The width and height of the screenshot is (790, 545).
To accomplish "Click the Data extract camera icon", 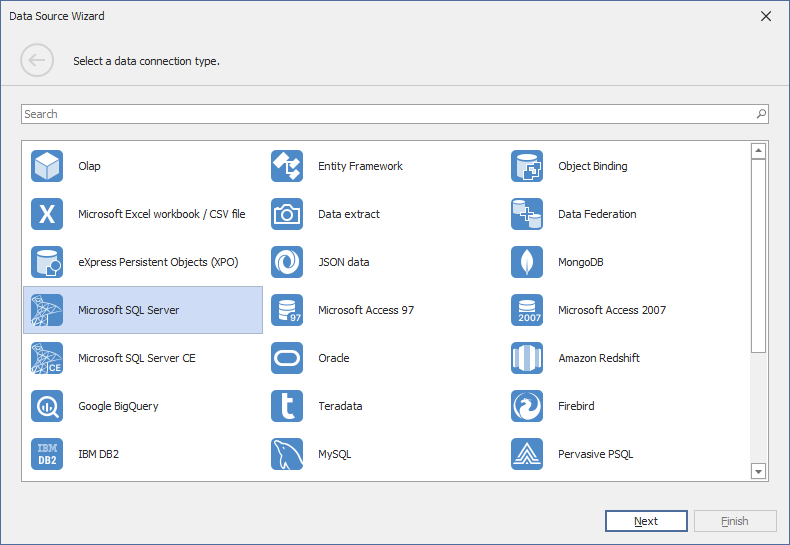I will (287, 214).
